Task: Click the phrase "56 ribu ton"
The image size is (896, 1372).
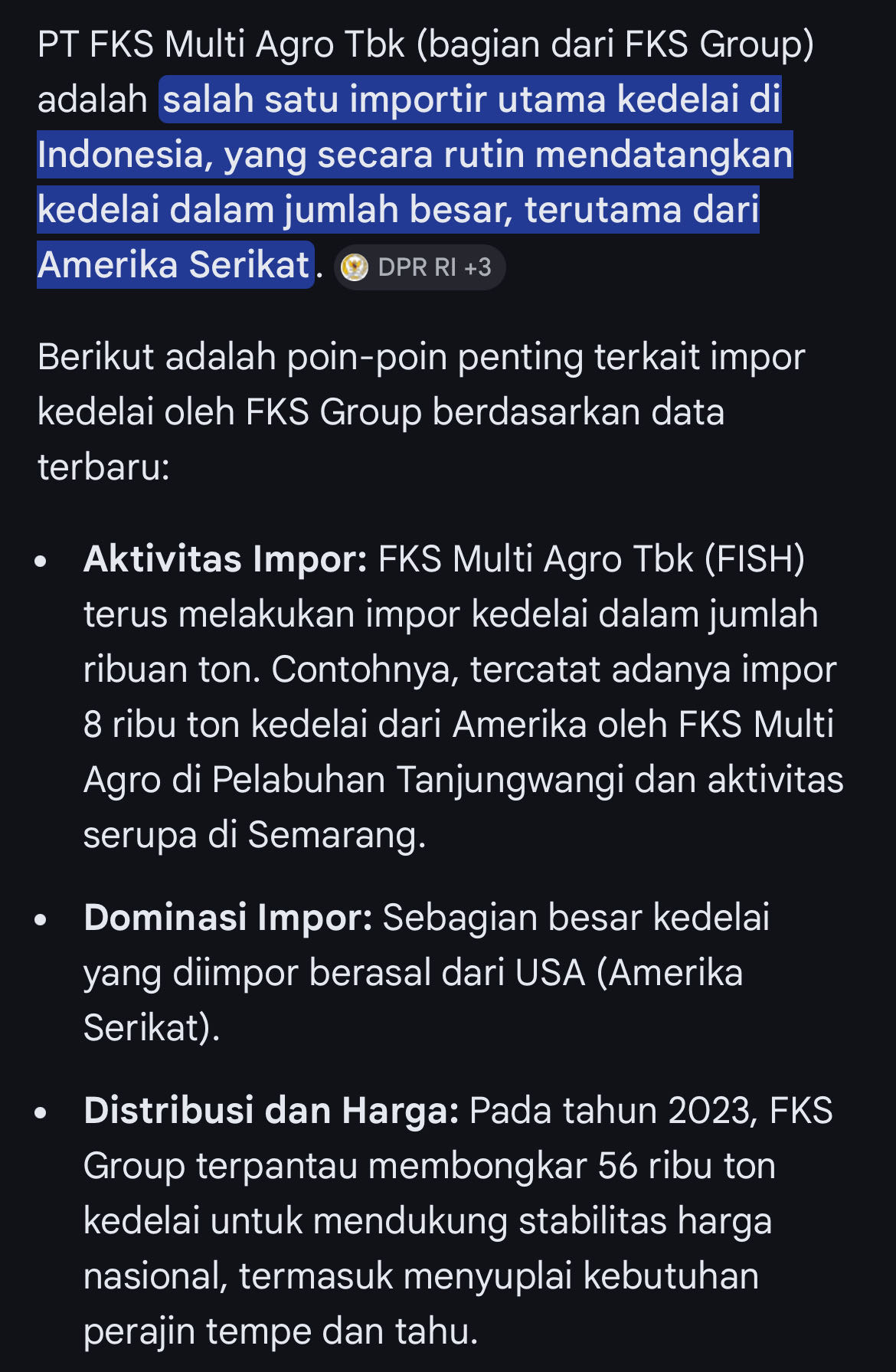Action: (x=686, y=1166)
